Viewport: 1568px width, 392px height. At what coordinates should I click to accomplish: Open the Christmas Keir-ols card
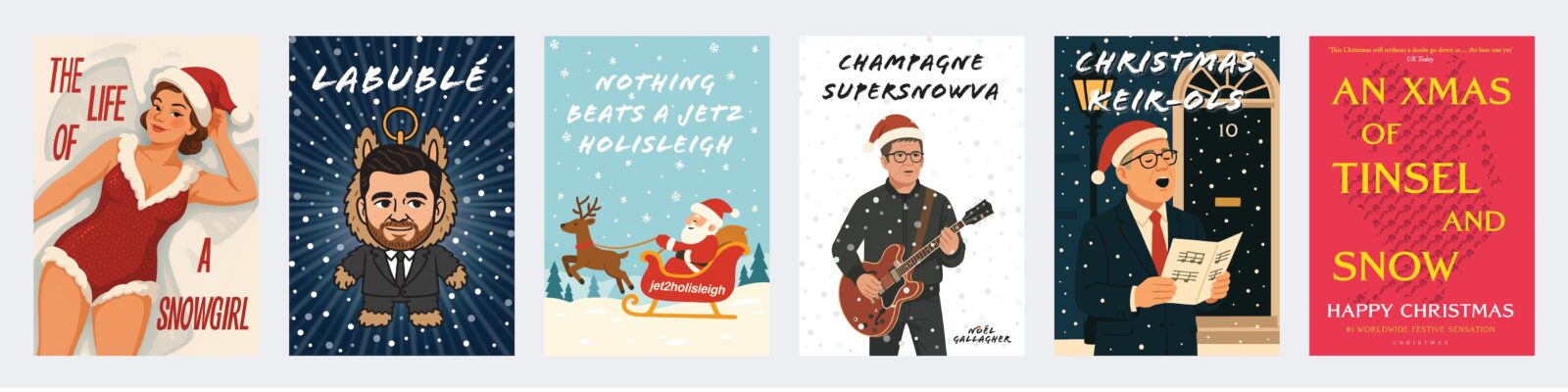(x=1167, y=196)
